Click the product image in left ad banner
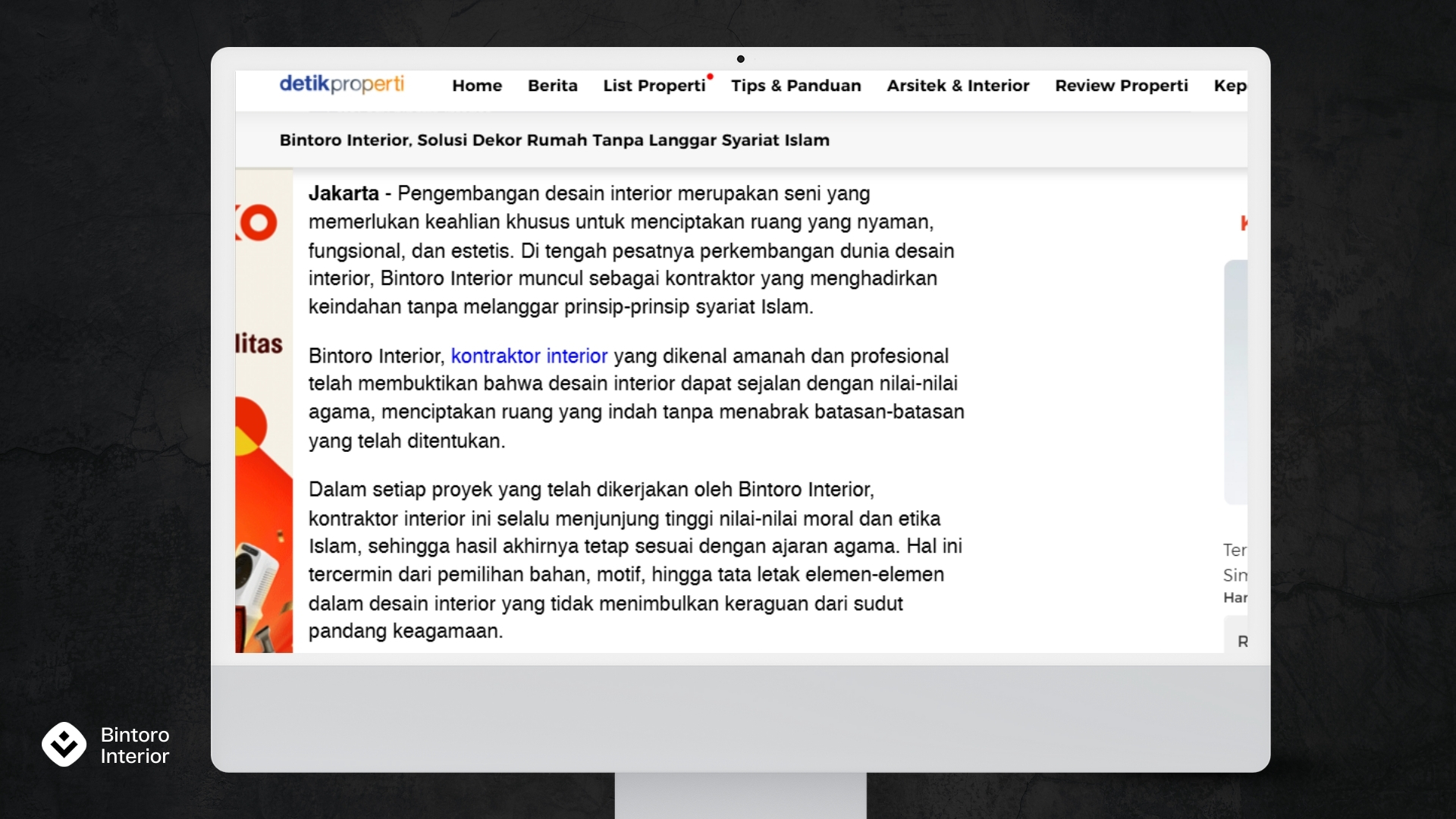 tap(256, 580)
